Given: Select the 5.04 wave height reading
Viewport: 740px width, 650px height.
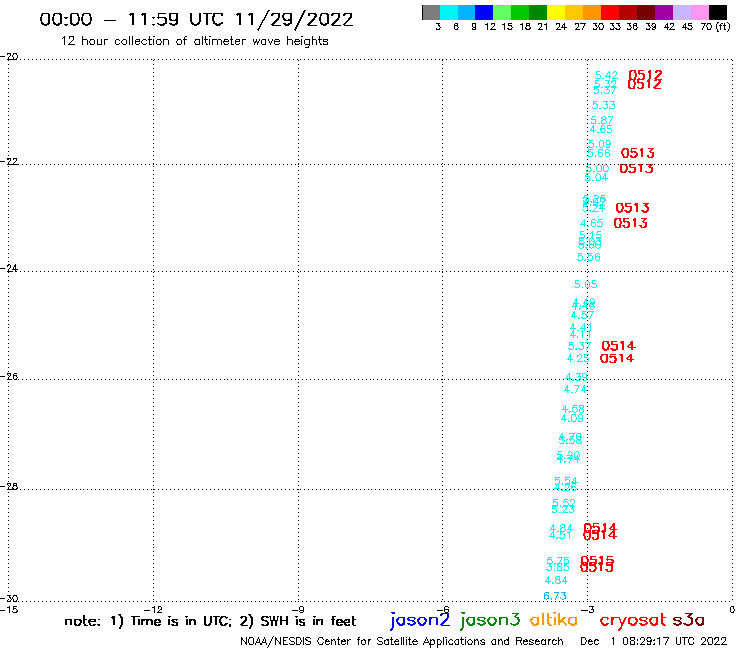Looking at the screenshot, I should tap(597, 177).
